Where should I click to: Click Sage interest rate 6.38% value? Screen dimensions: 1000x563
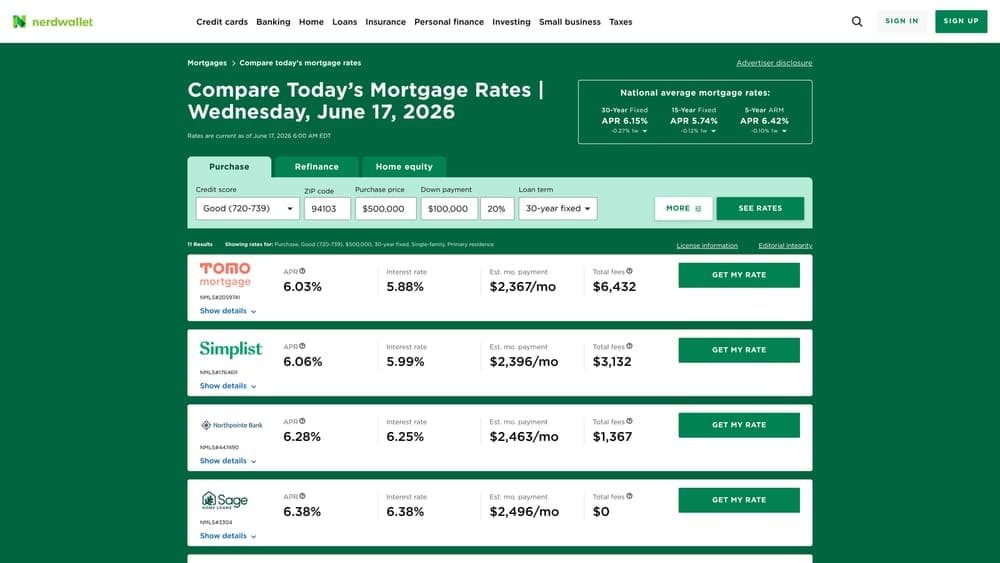(405, 512)
